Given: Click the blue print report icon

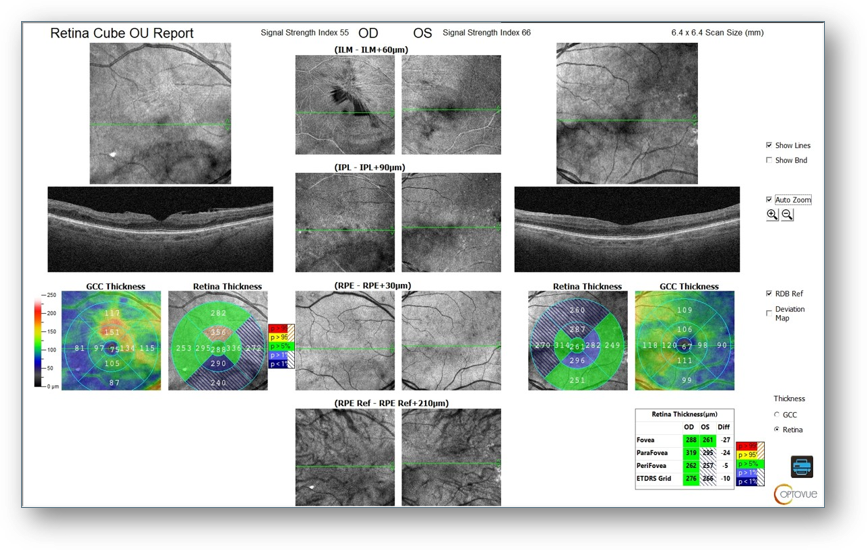Looking at the screenshot, I should (x=801, y=466).
